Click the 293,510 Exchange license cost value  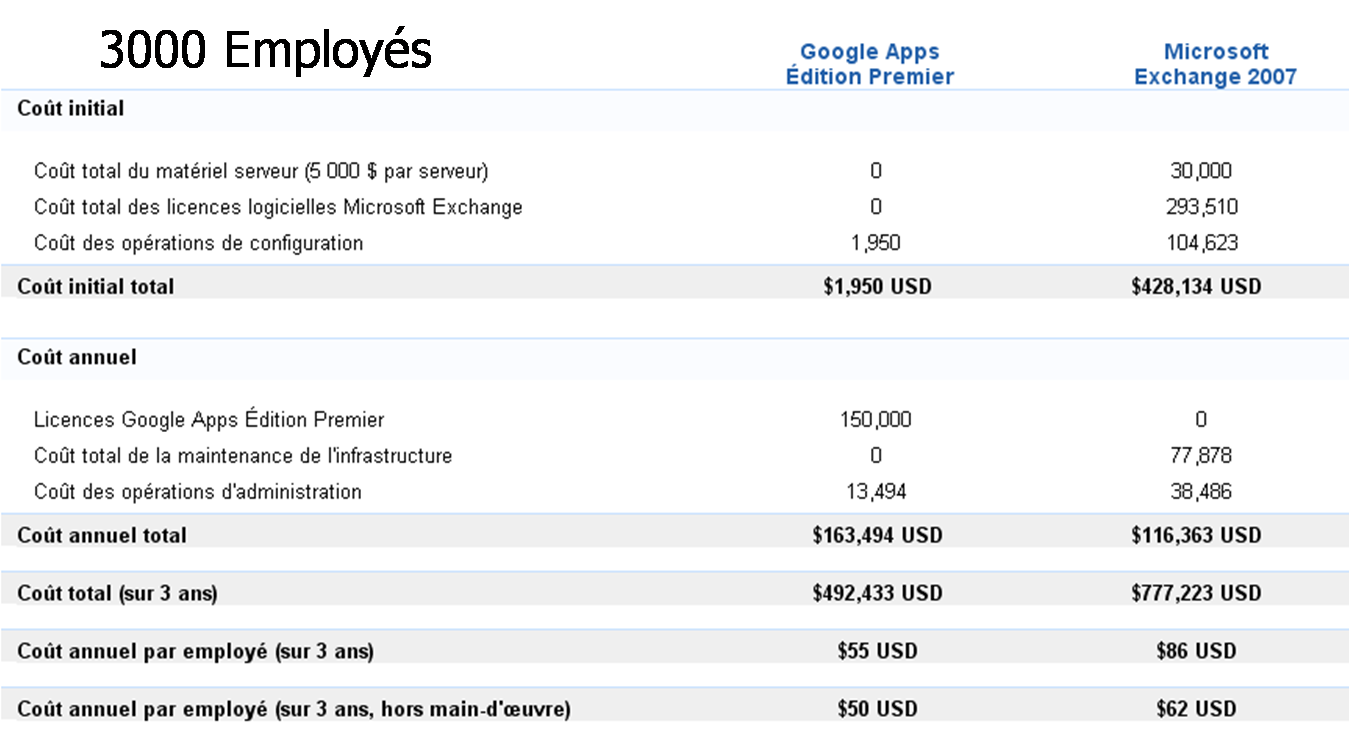(1200, 207)
